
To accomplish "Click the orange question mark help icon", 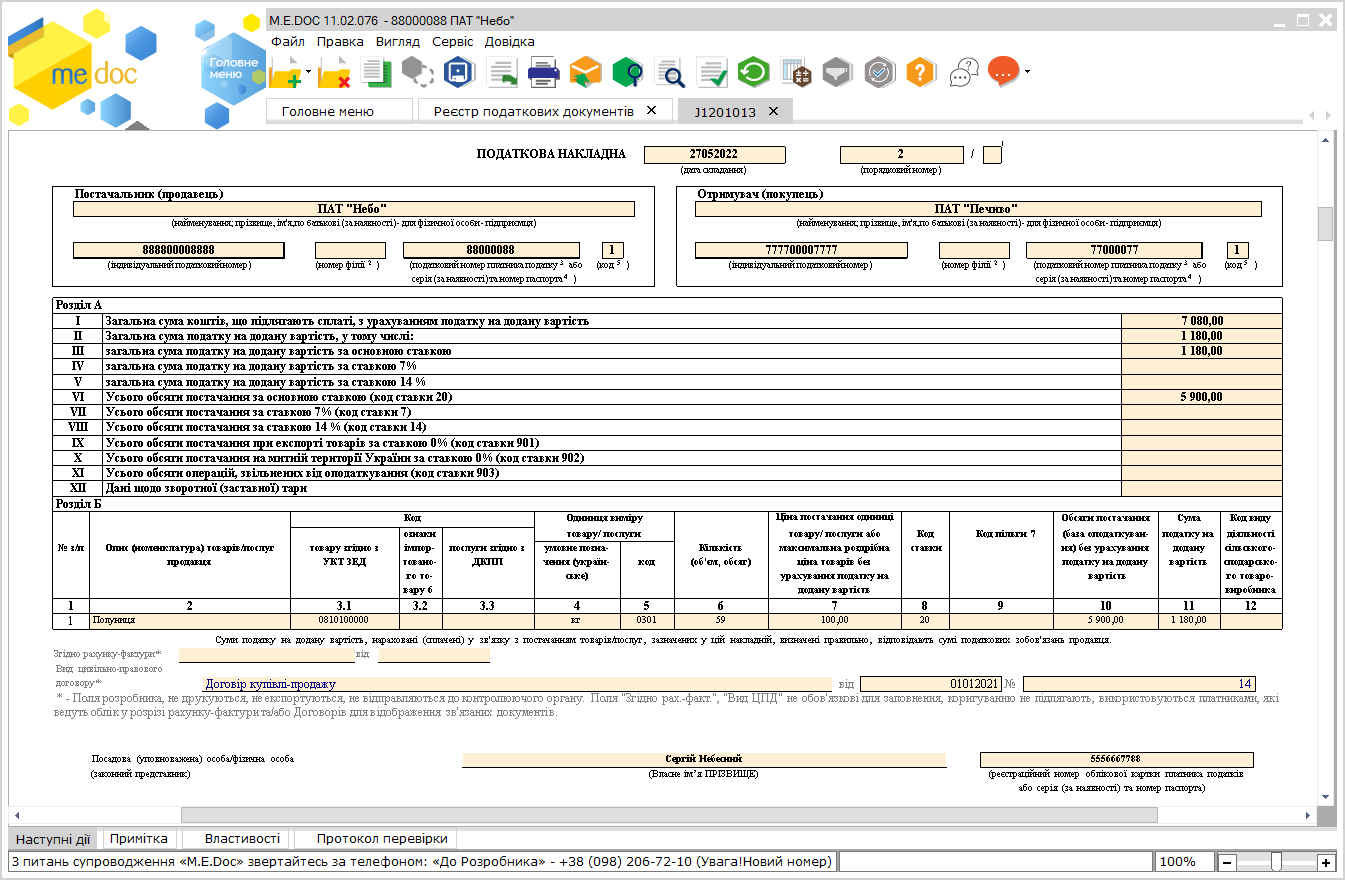I will [x=921, y=72].
